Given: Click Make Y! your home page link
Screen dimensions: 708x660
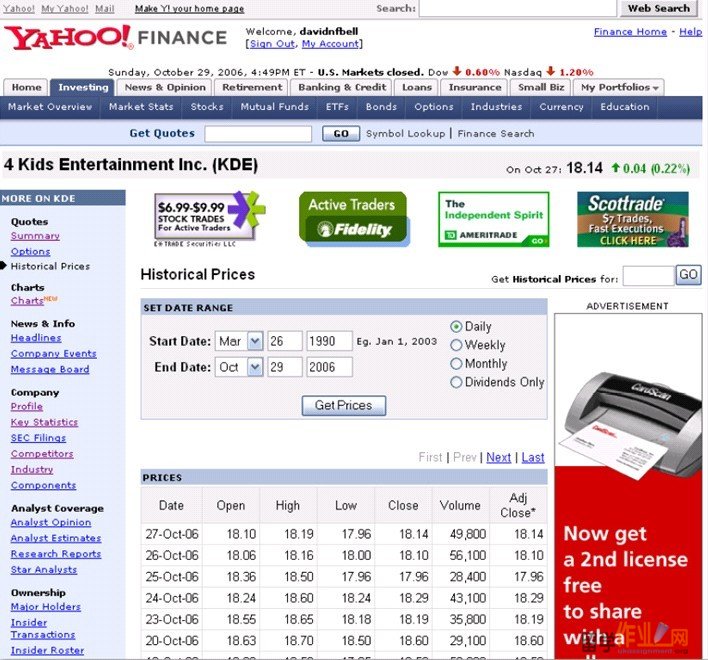Looking at the screenshot, I should click(x=190, y=9).
